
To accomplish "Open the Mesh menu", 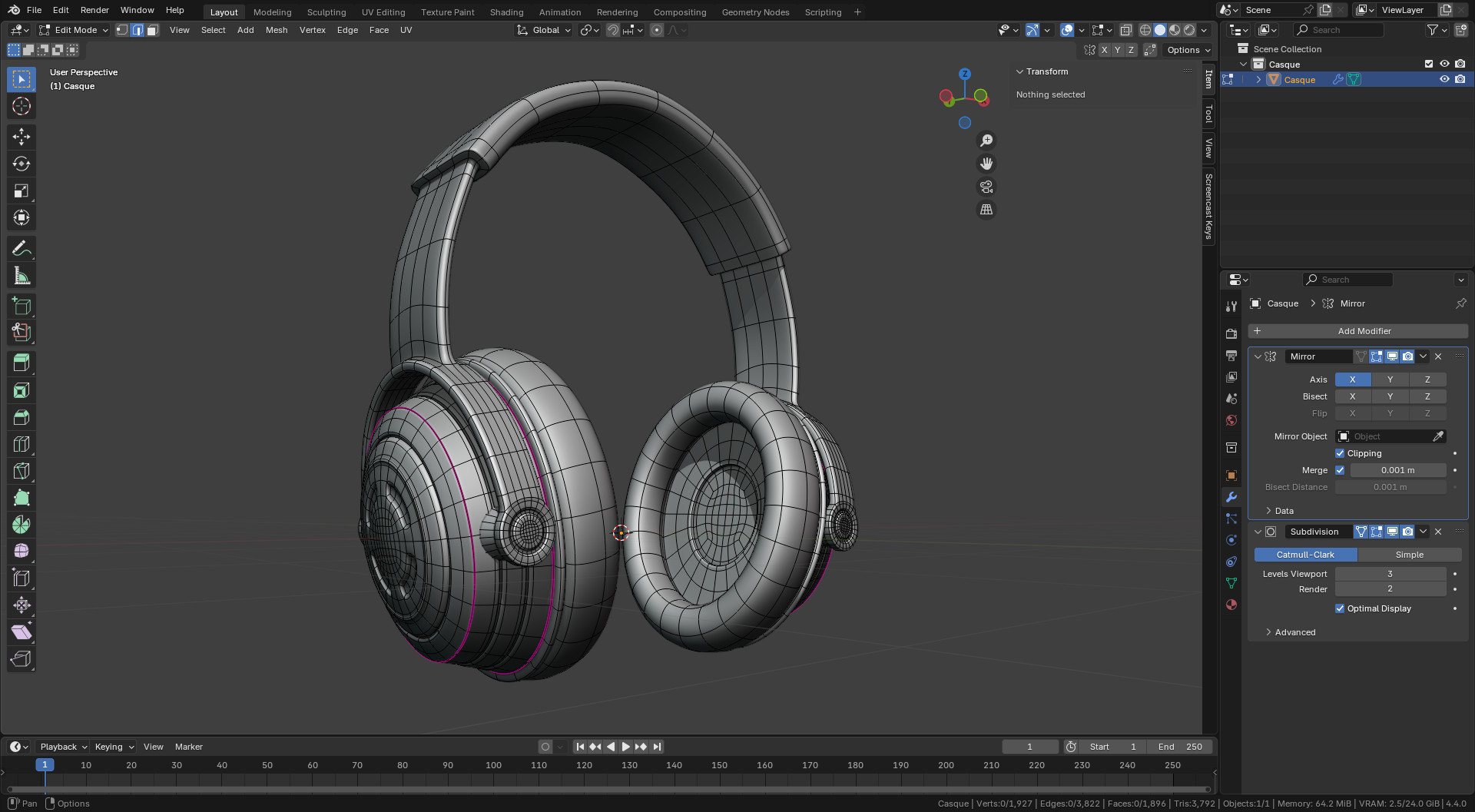I will coord(277,30).
